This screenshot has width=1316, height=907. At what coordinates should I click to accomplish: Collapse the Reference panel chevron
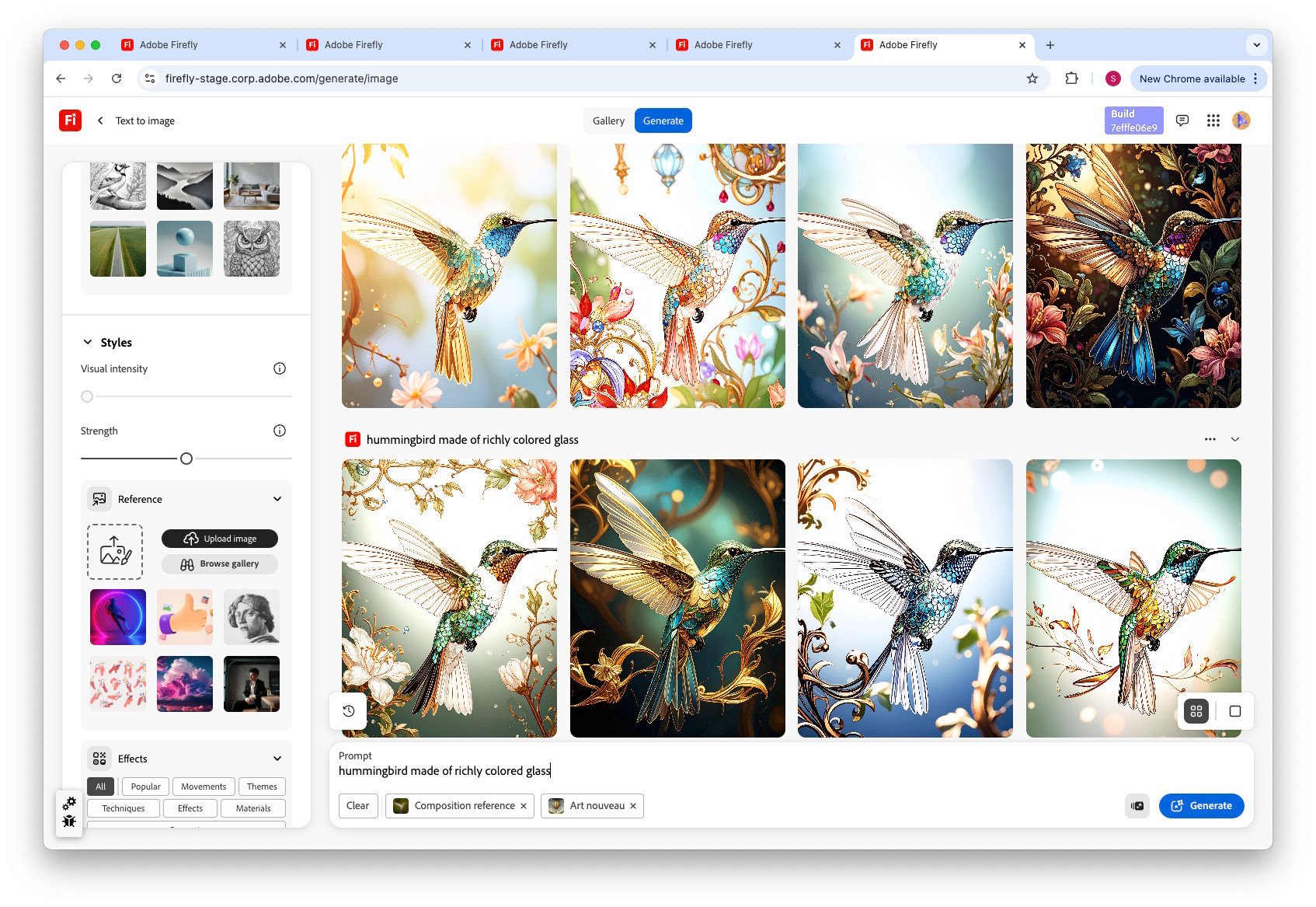tap(277, 499)
